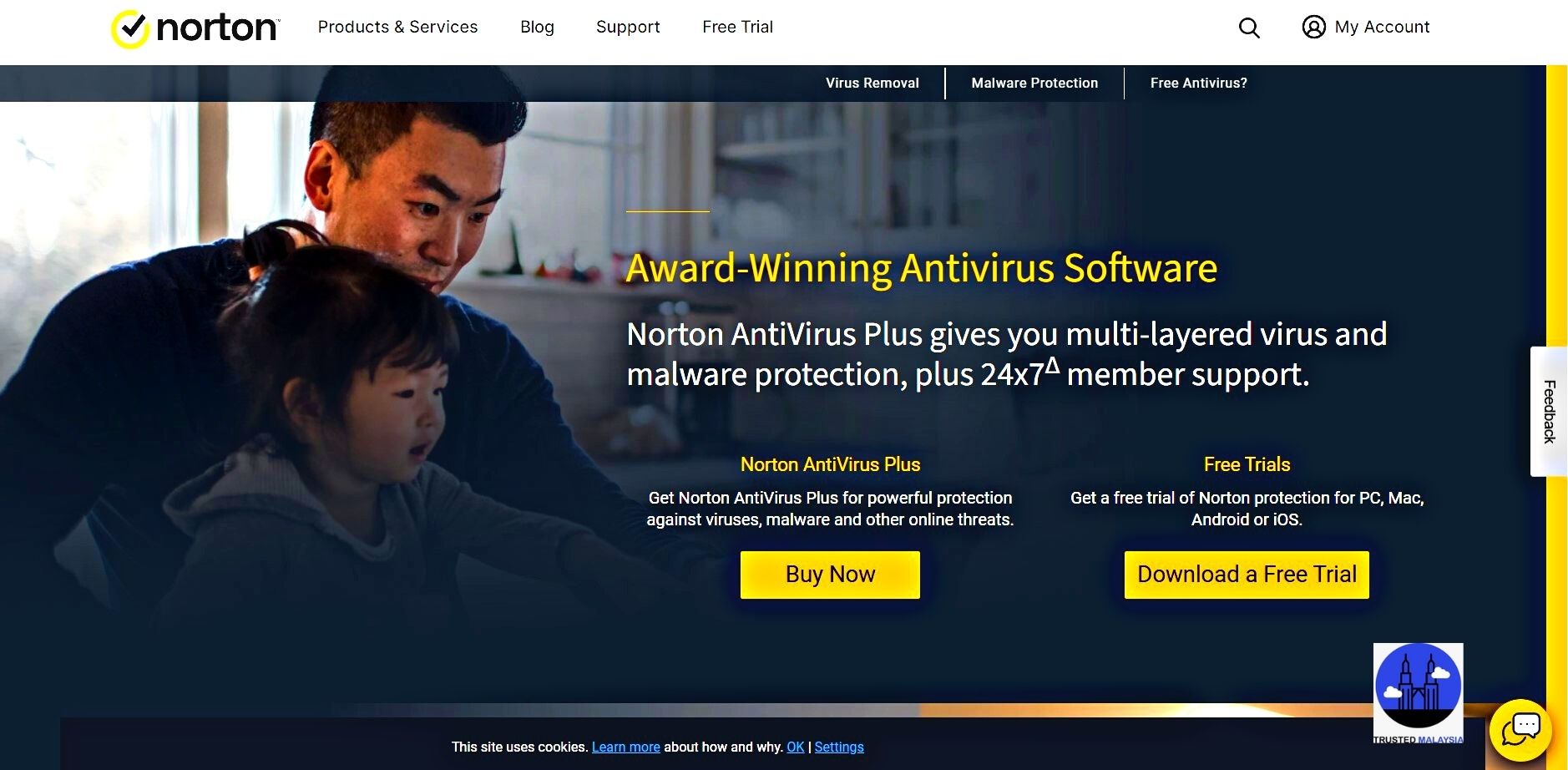Open the yellow live chat bubble
This screenshot has width=1568, height=770.
1520,730
